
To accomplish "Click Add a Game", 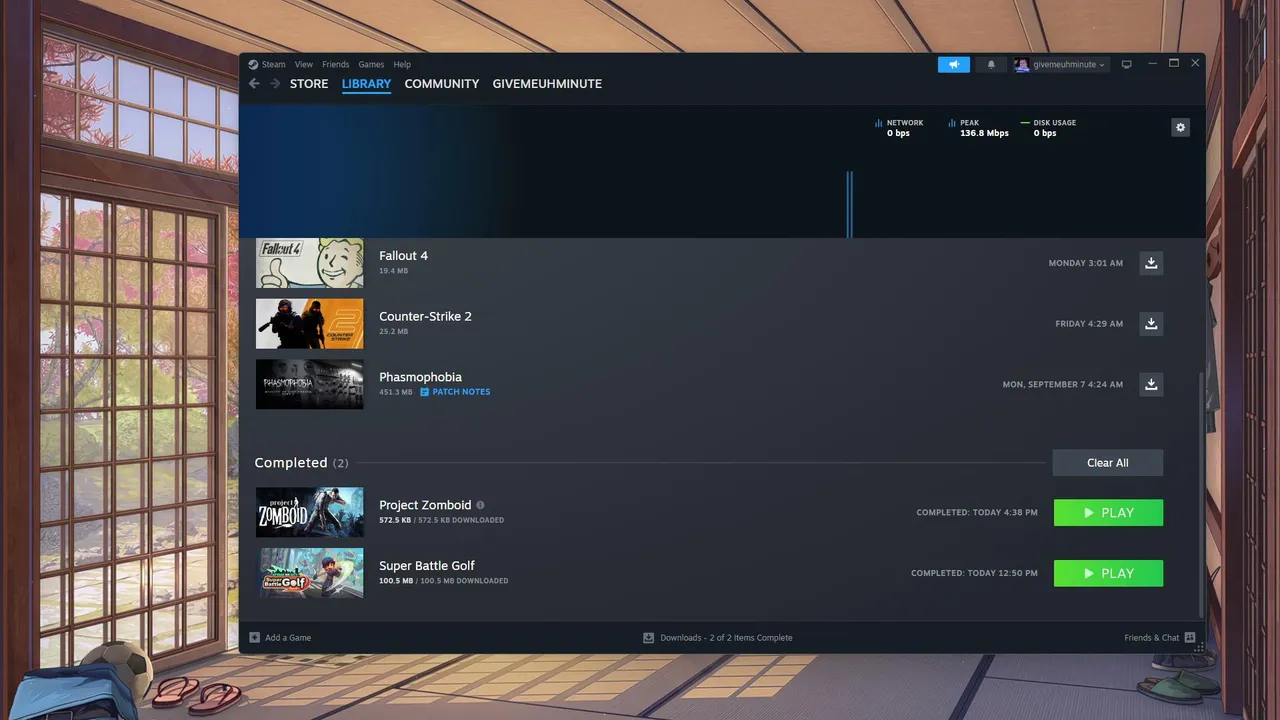I will pyautogui.click(x=280, y=638).
